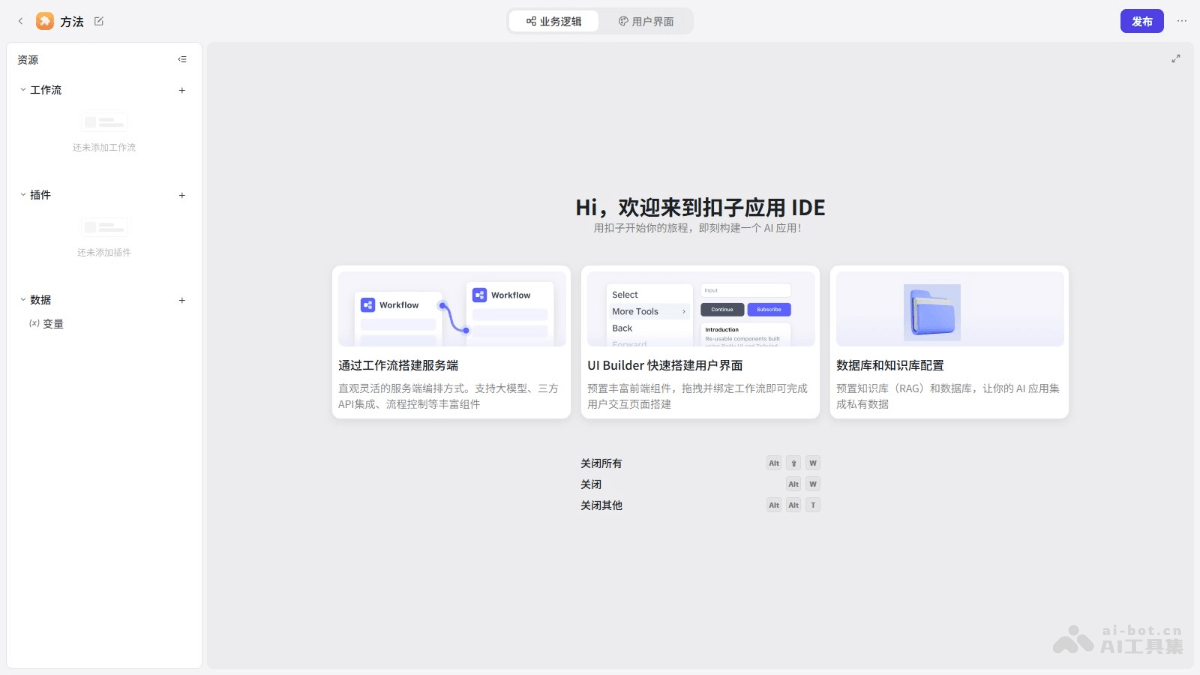Add new data with plus icon

(182, 300)
